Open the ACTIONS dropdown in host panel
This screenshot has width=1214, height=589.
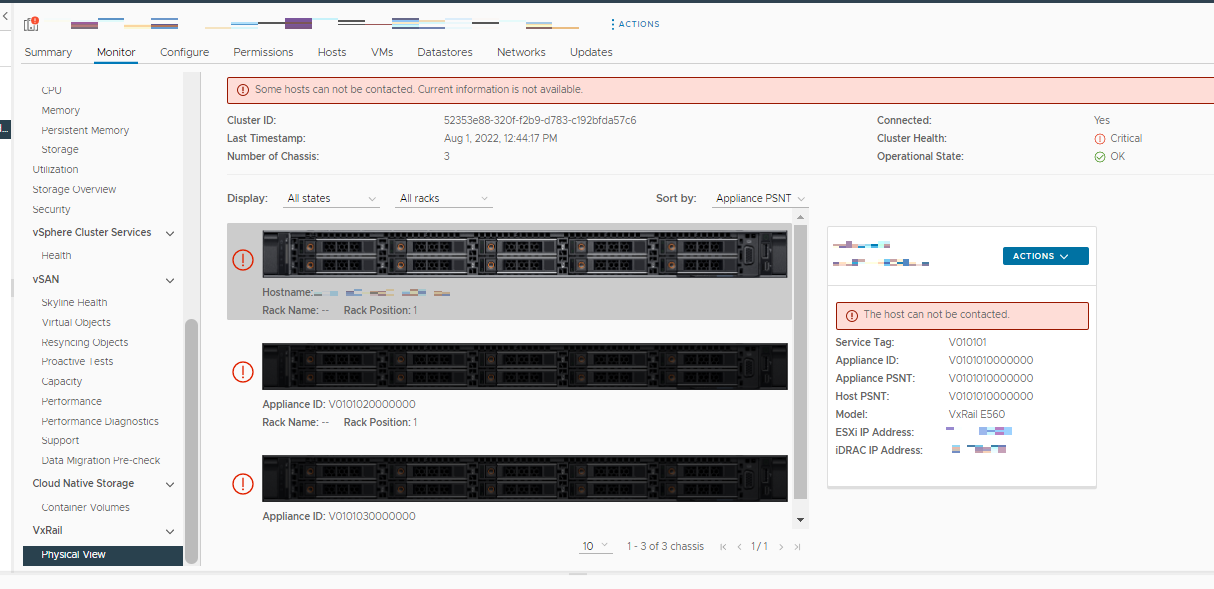tap(1045, 256)
